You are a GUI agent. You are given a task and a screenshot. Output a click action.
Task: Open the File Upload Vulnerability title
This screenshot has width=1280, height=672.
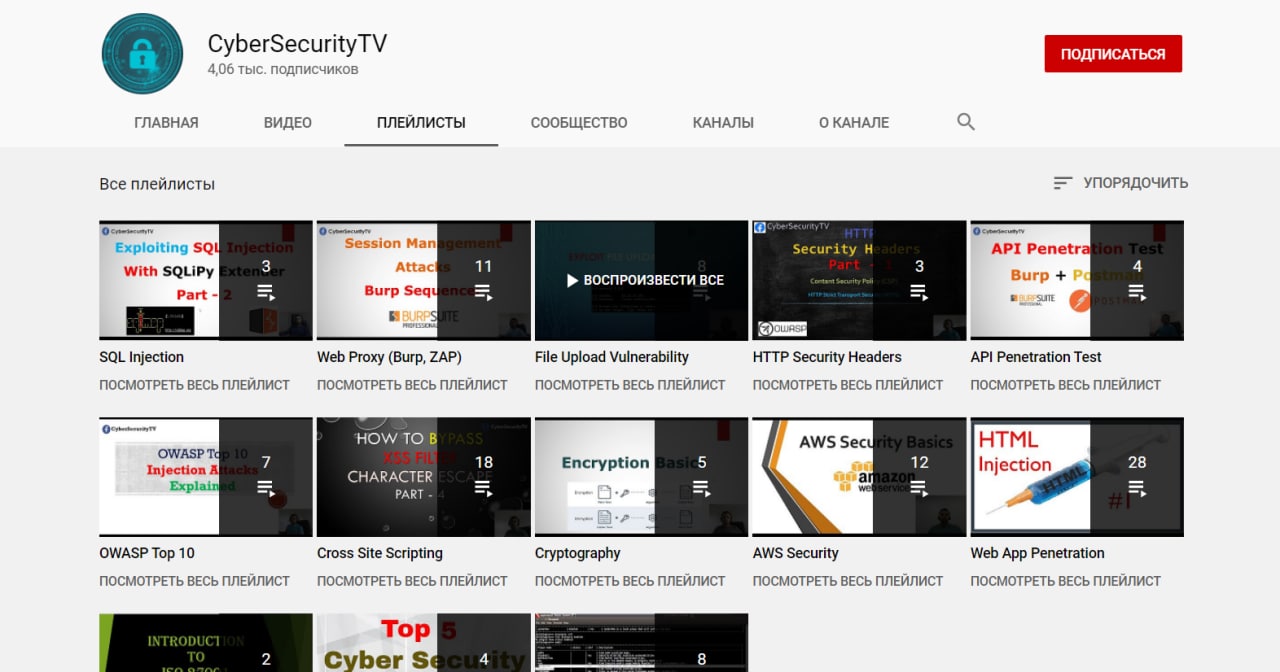[612, 357]
